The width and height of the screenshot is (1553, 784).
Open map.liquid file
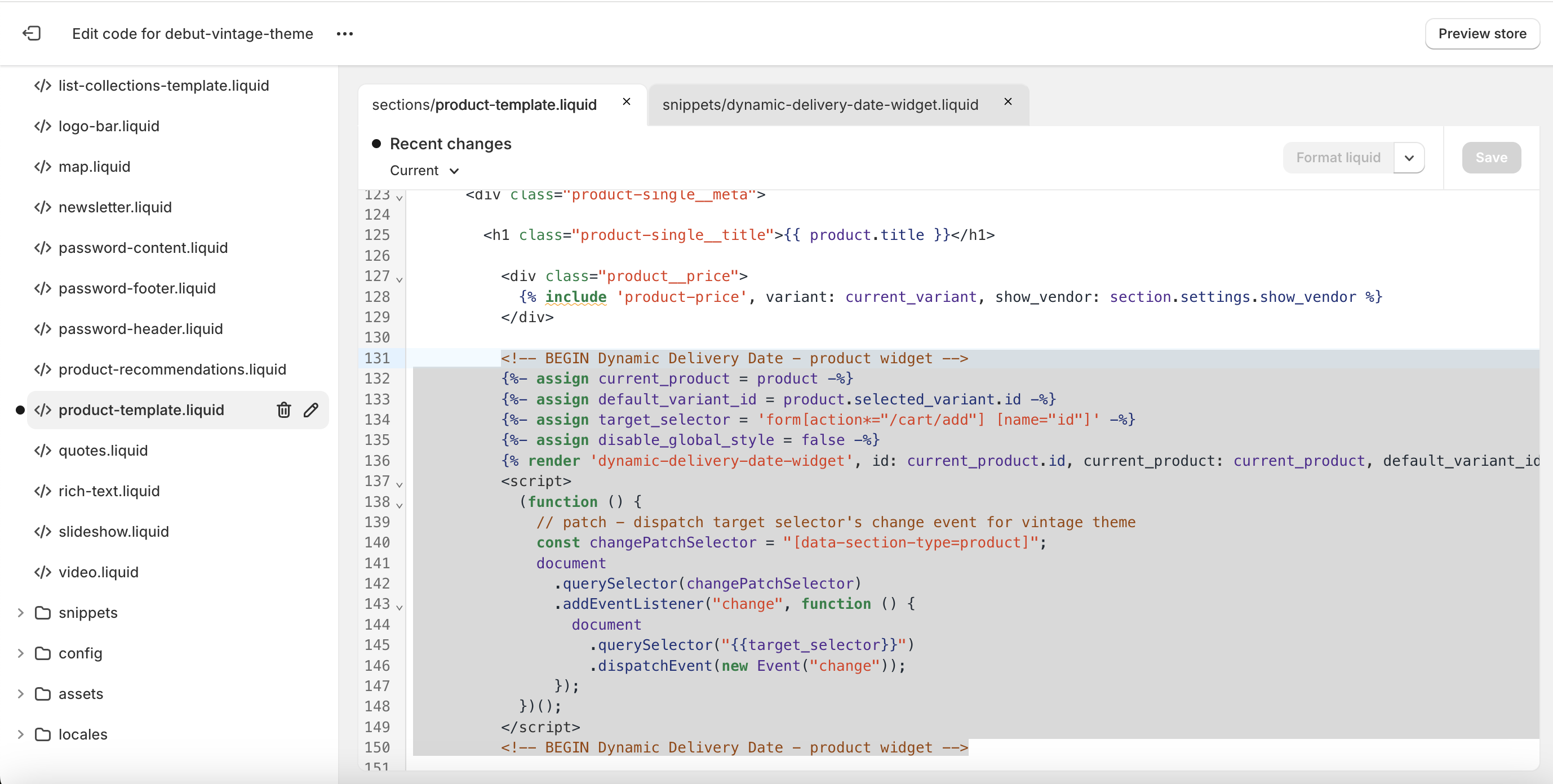(x=95, y=166)
